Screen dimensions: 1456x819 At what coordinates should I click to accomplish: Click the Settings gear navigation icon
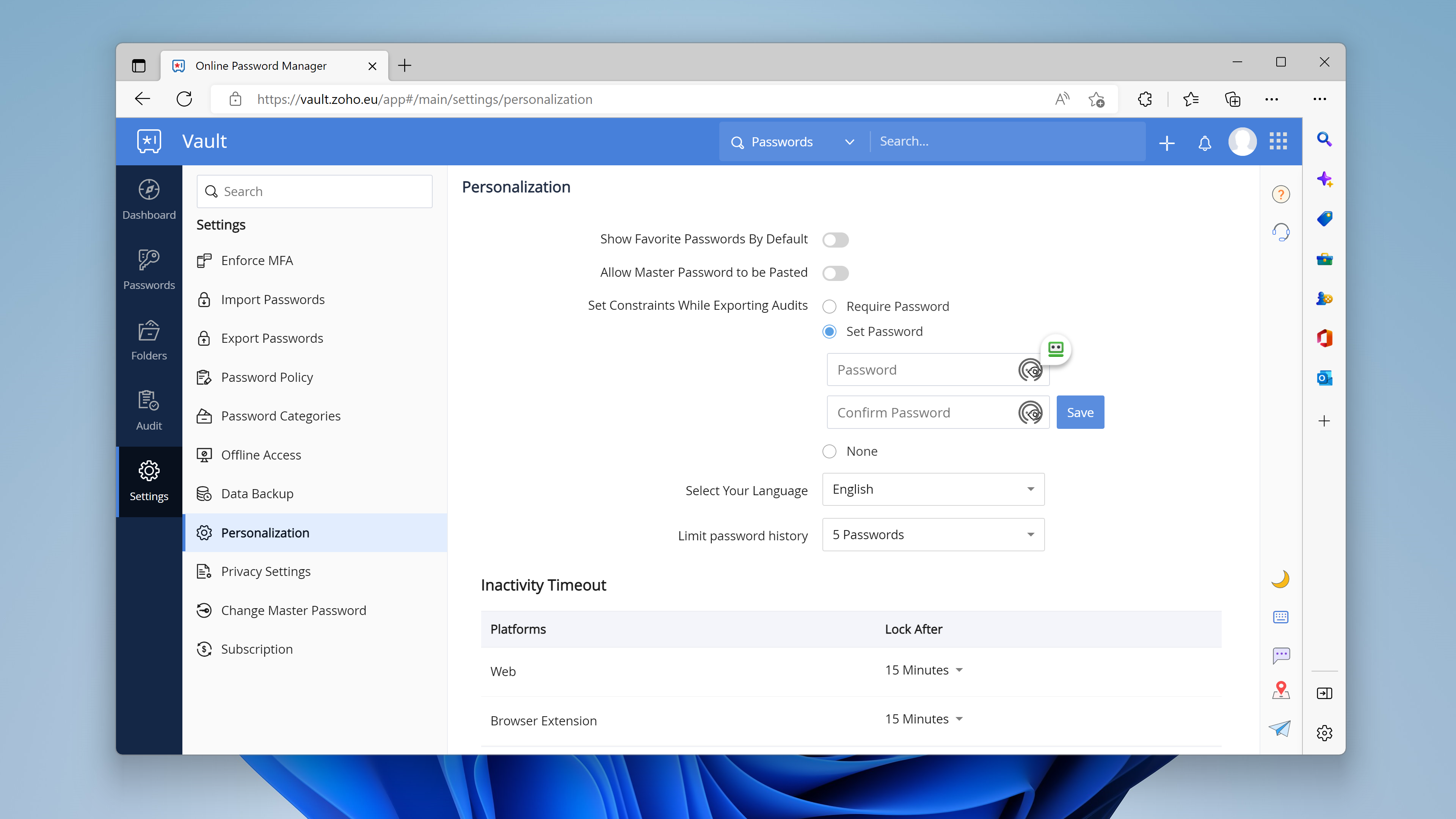tap(149, 470)
